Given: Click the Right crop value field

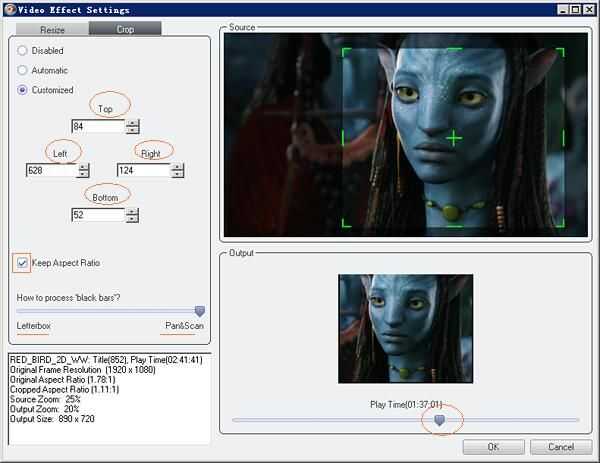Looking at the screenshot, I should click(143, 170).
